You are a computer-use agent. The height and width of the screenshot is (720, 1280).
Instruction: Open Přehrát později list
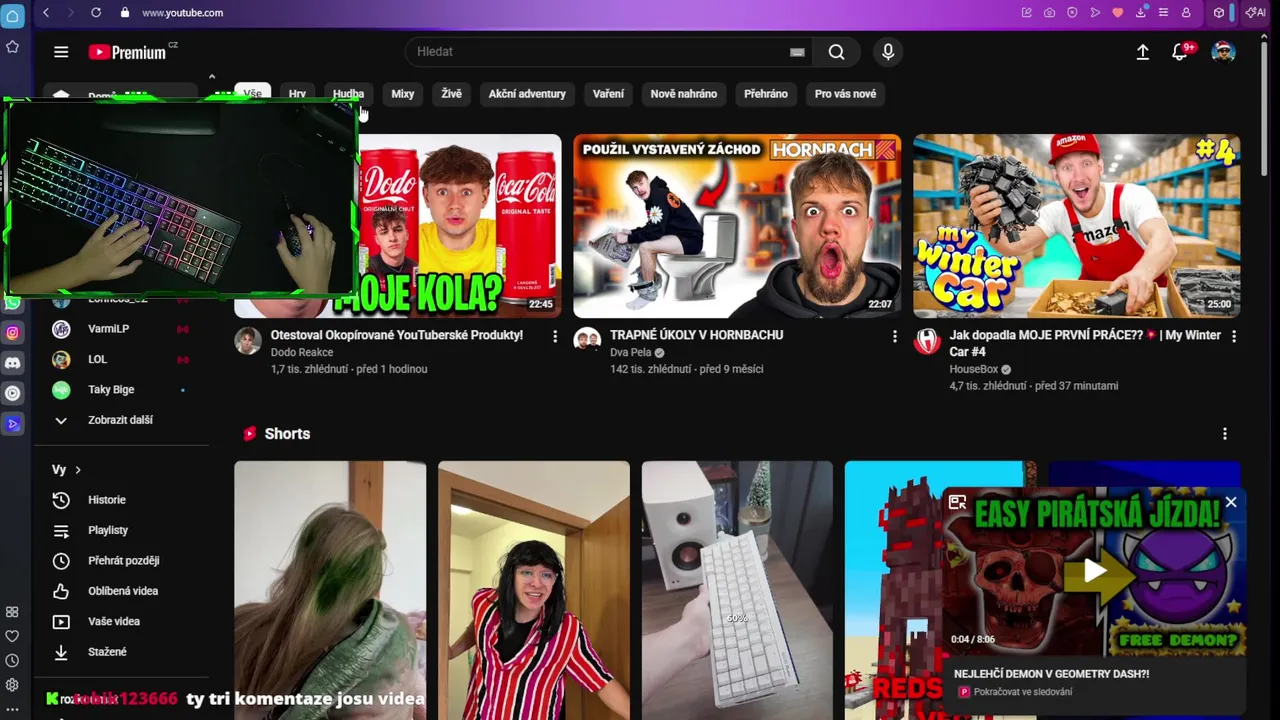(121, 561)
